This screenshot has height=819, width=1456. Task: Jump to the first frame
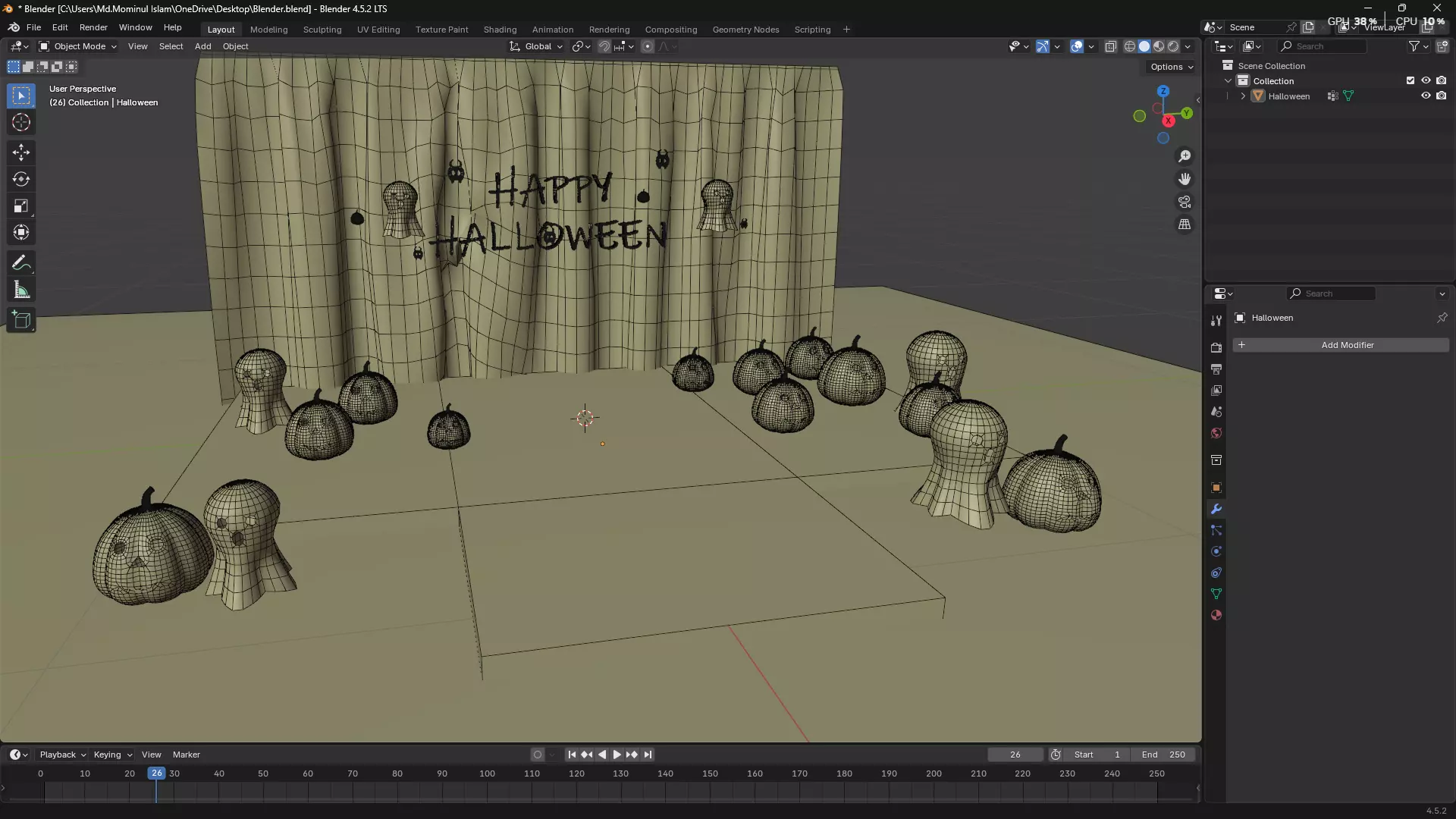572,755
